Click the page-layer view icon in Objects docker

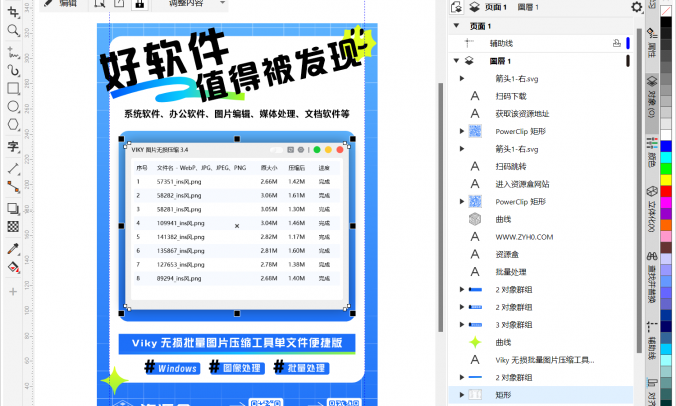[456, 7]
